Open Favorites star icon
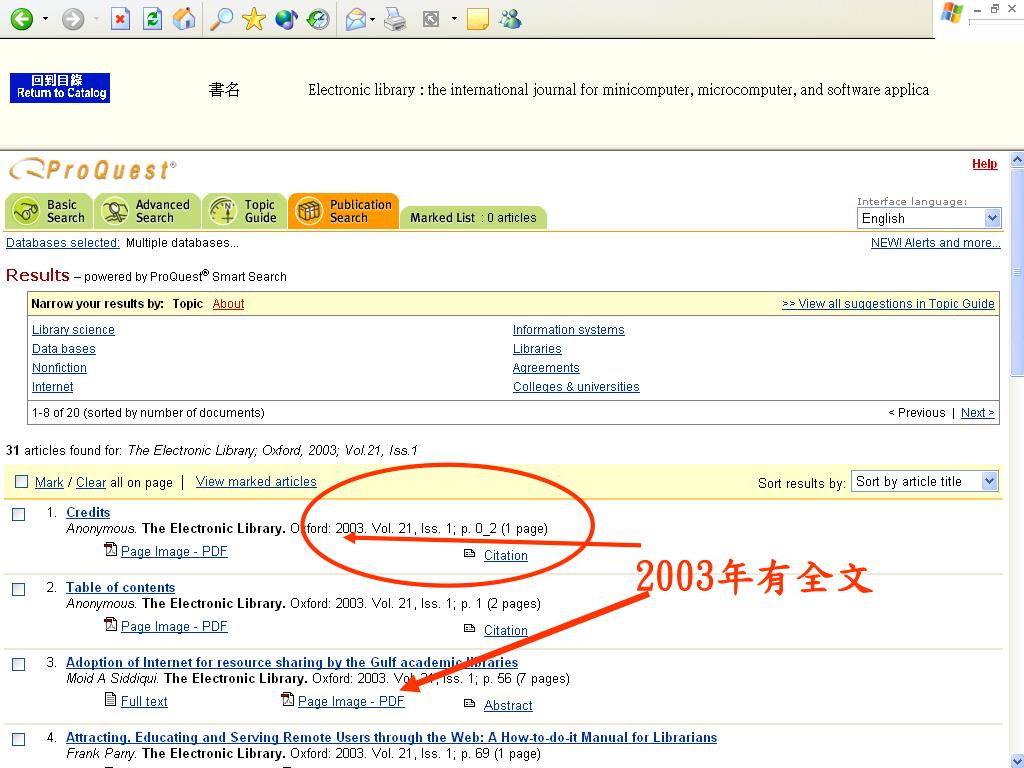The width and height of the screenshot is (1024, 768). tap(253, 19)
